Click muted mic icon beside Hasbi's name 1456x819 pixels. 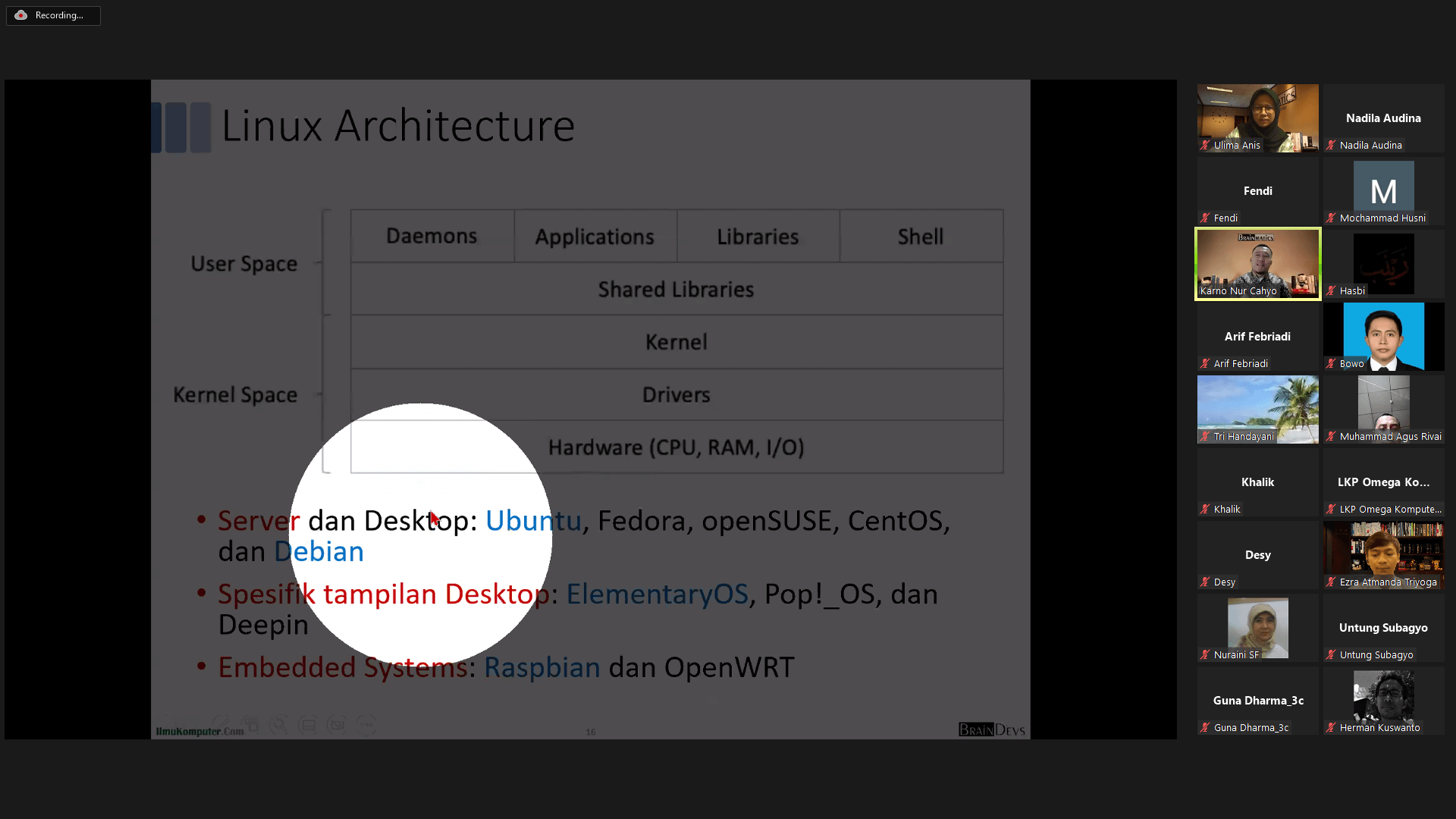[1331, 290]
